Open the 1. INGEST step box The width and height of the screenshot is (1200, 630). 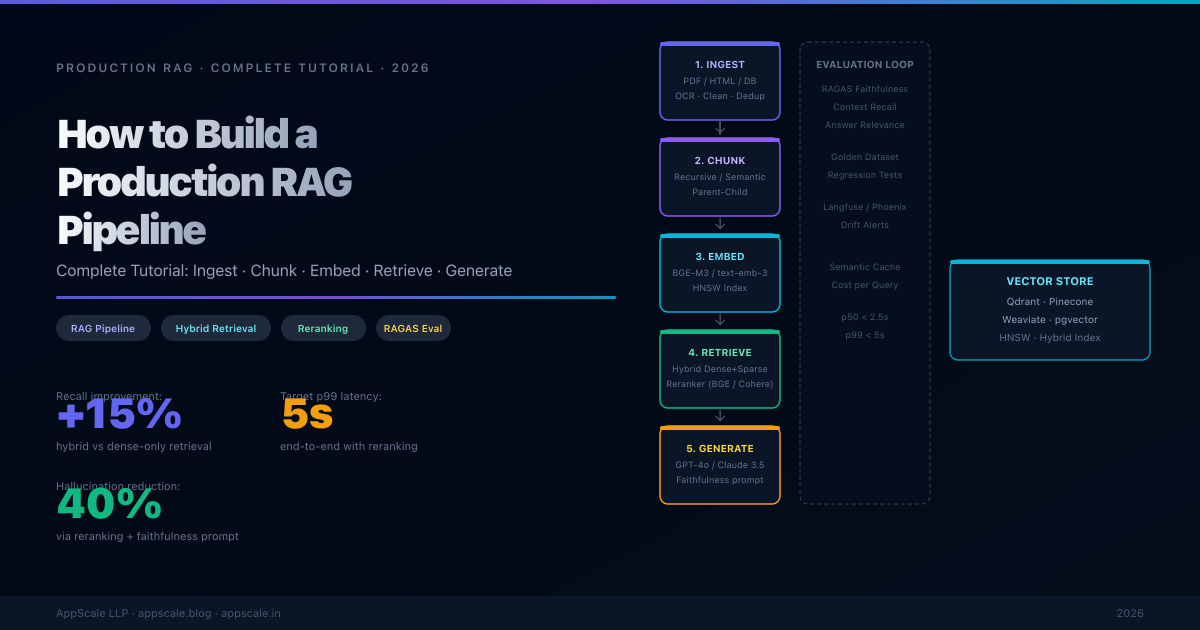(720, 81)
